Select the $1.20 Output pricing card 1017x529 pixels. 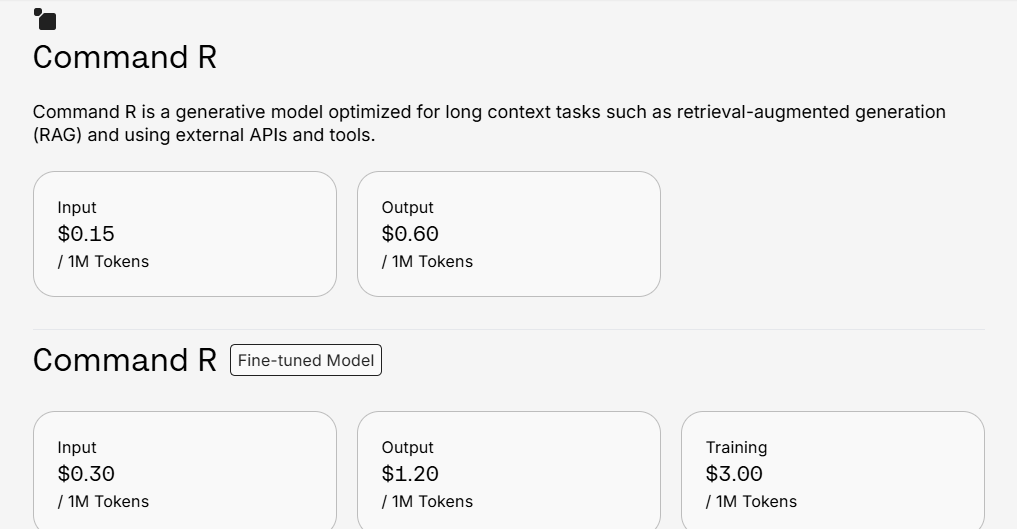(508, 470)
